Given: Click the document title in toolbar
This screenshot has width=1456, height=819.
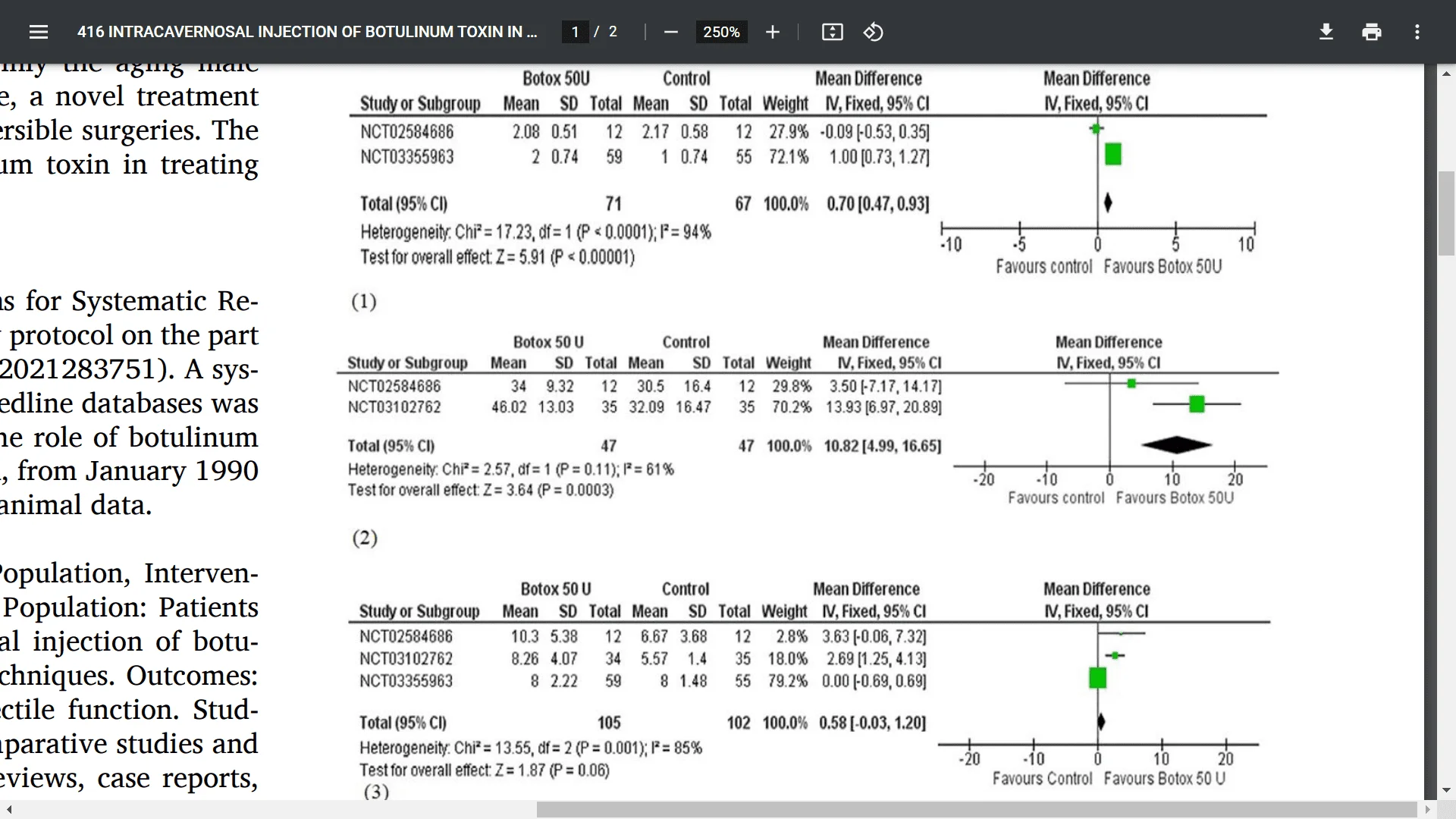Looking at the screenshot, I should tap(307, 32).
